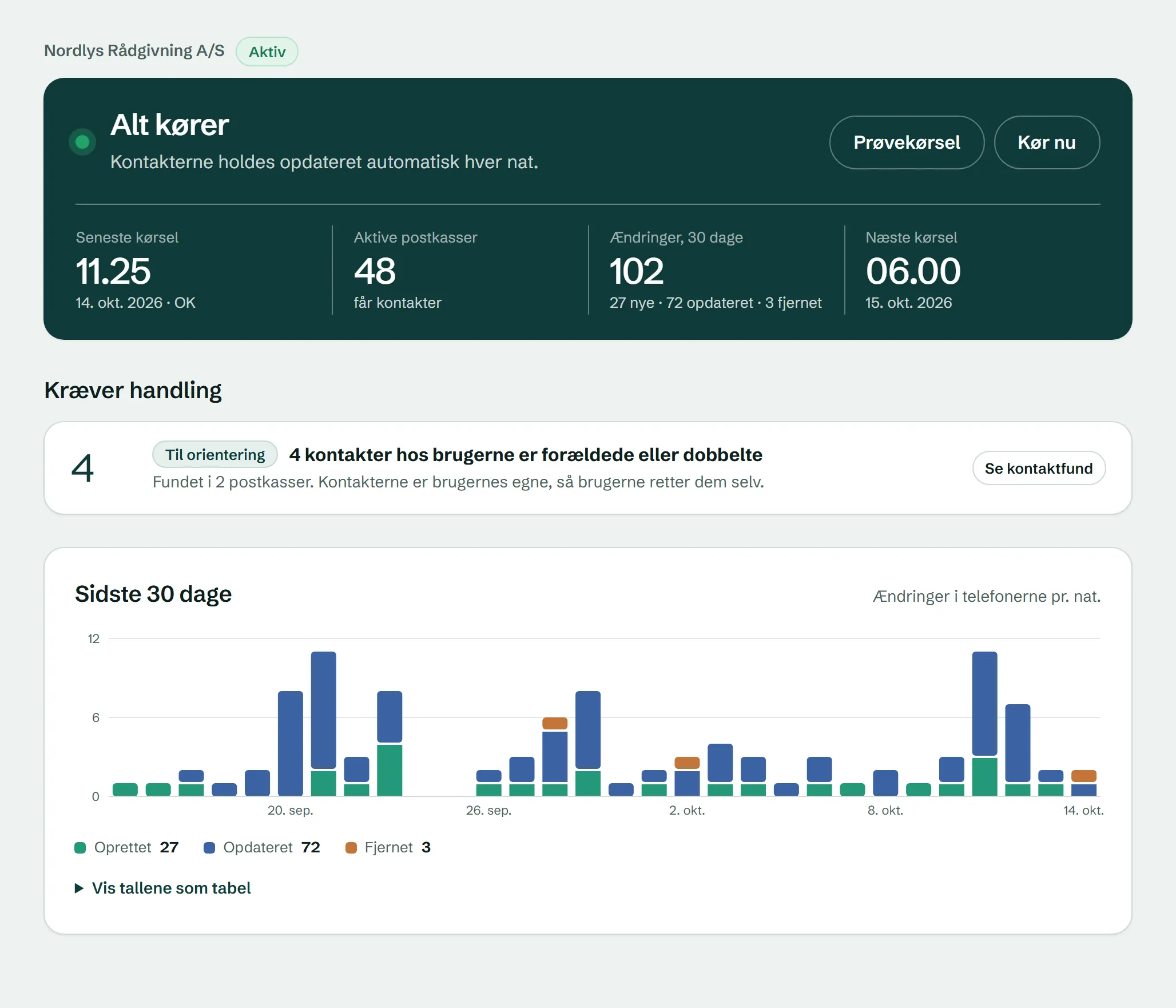Click the 14. okt. axis label
Image resolution: width=1176 pixels, height=1008 pixels.
pos(1083,810)
